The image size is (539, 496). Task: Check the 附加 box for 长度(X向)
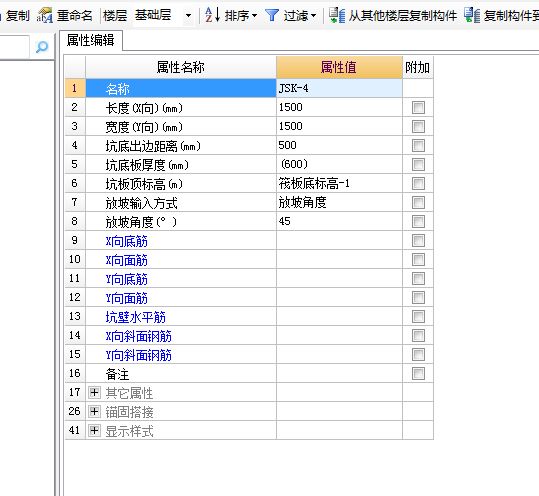tap(418, 108)
